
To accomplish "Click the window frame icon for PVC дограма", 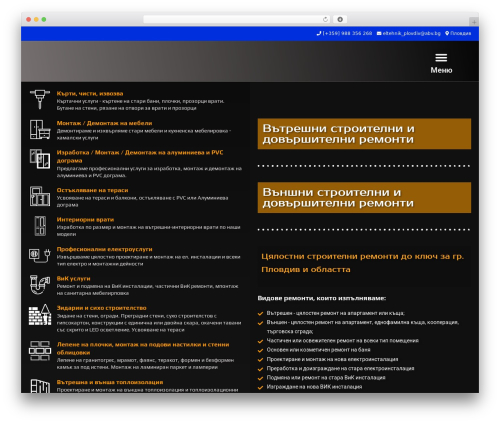I will pos(40,159).
